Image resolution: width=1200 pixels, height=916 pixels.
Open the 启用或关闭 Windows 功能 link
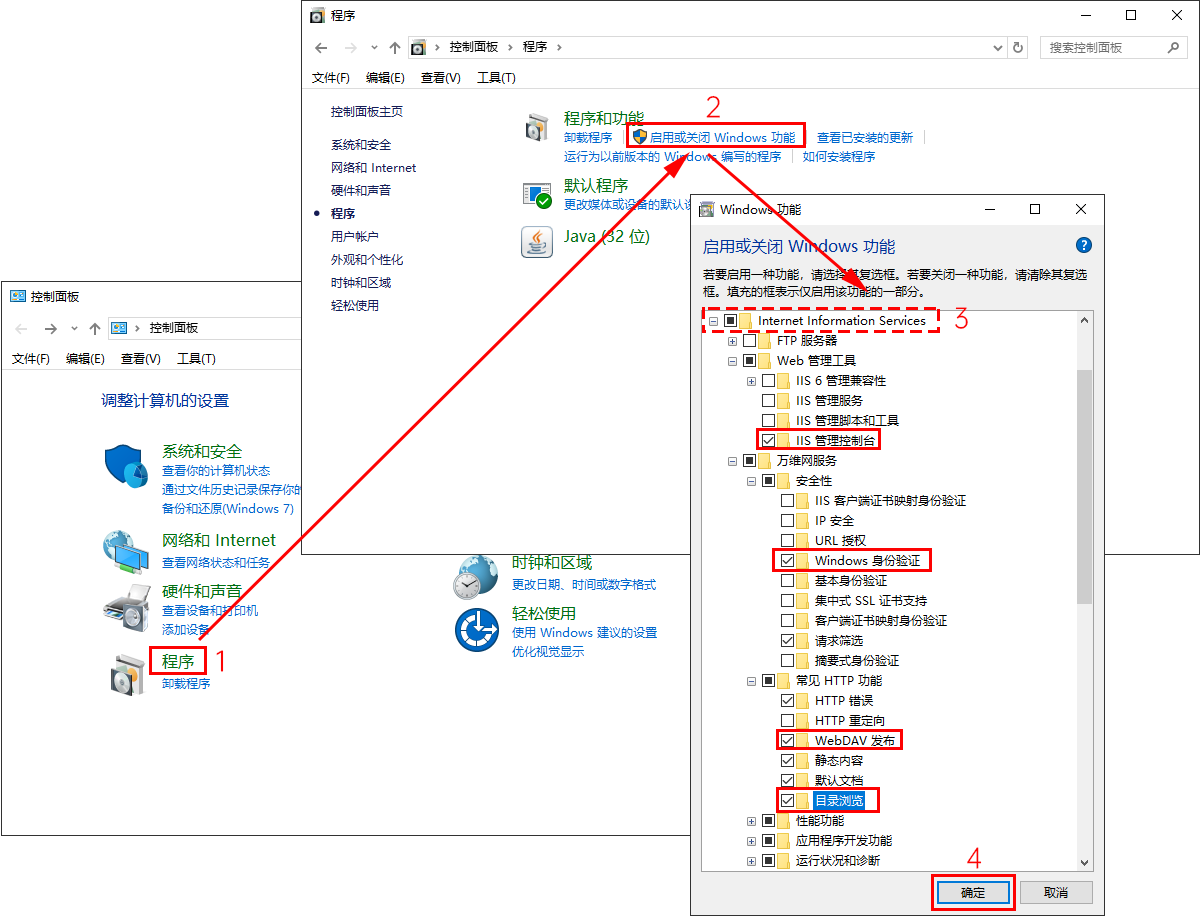[x=723, y=137]
